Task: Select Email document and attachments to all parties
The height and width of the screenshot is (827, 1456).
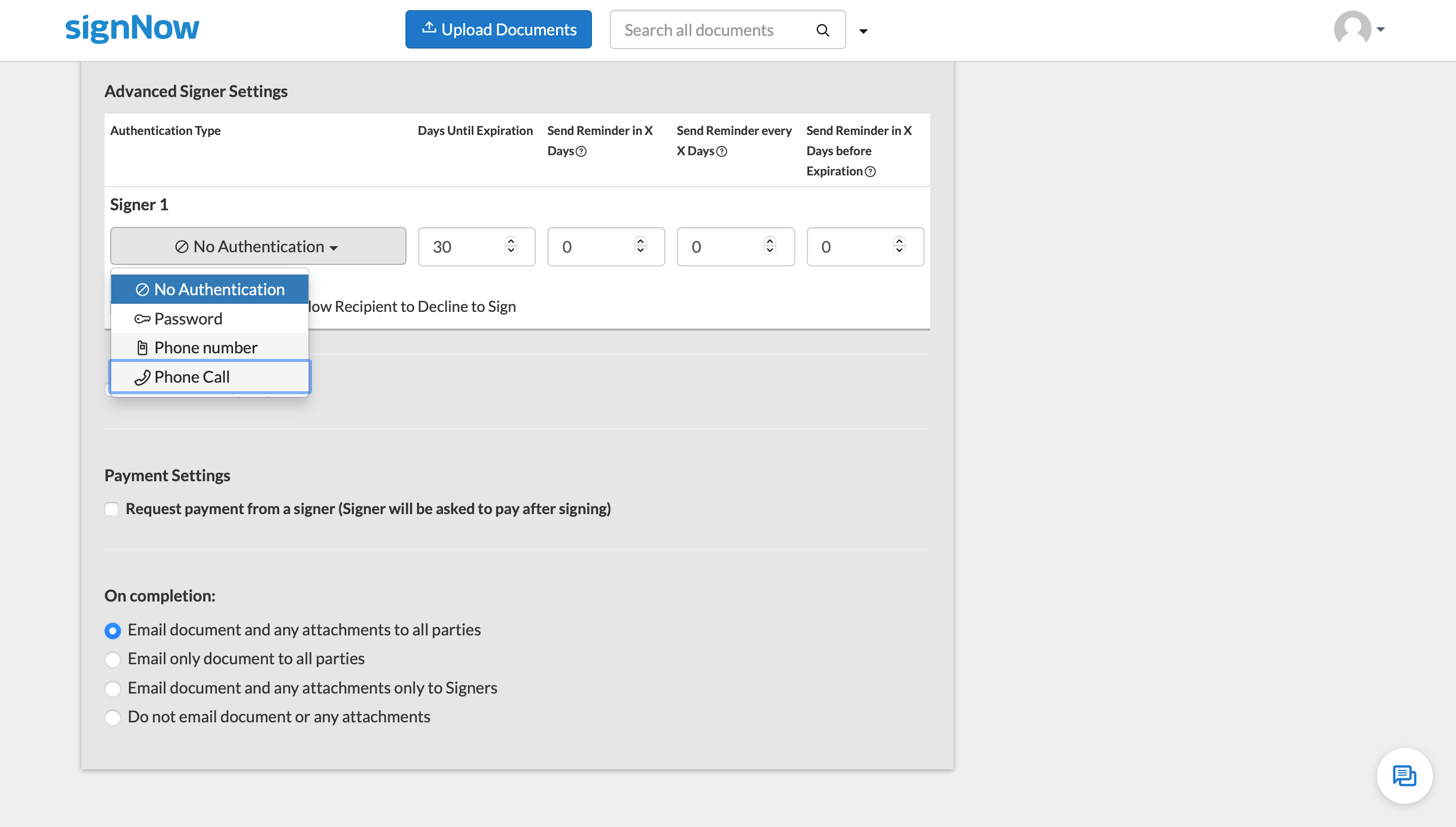Action: pyautogui.click(x=112, y=630)
